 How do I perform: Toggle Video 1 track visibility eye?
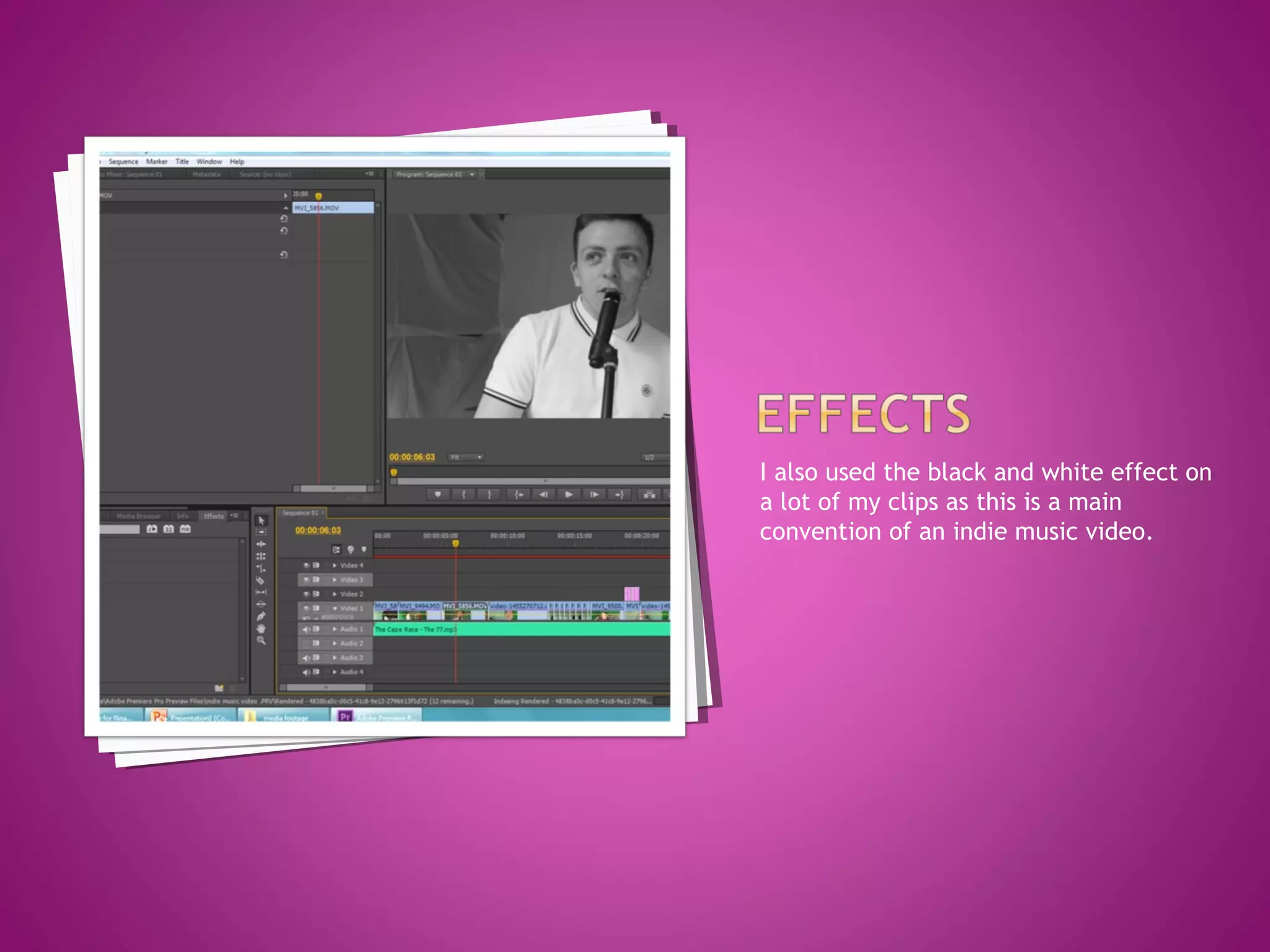pyautogui.click(x=306, y=609)
